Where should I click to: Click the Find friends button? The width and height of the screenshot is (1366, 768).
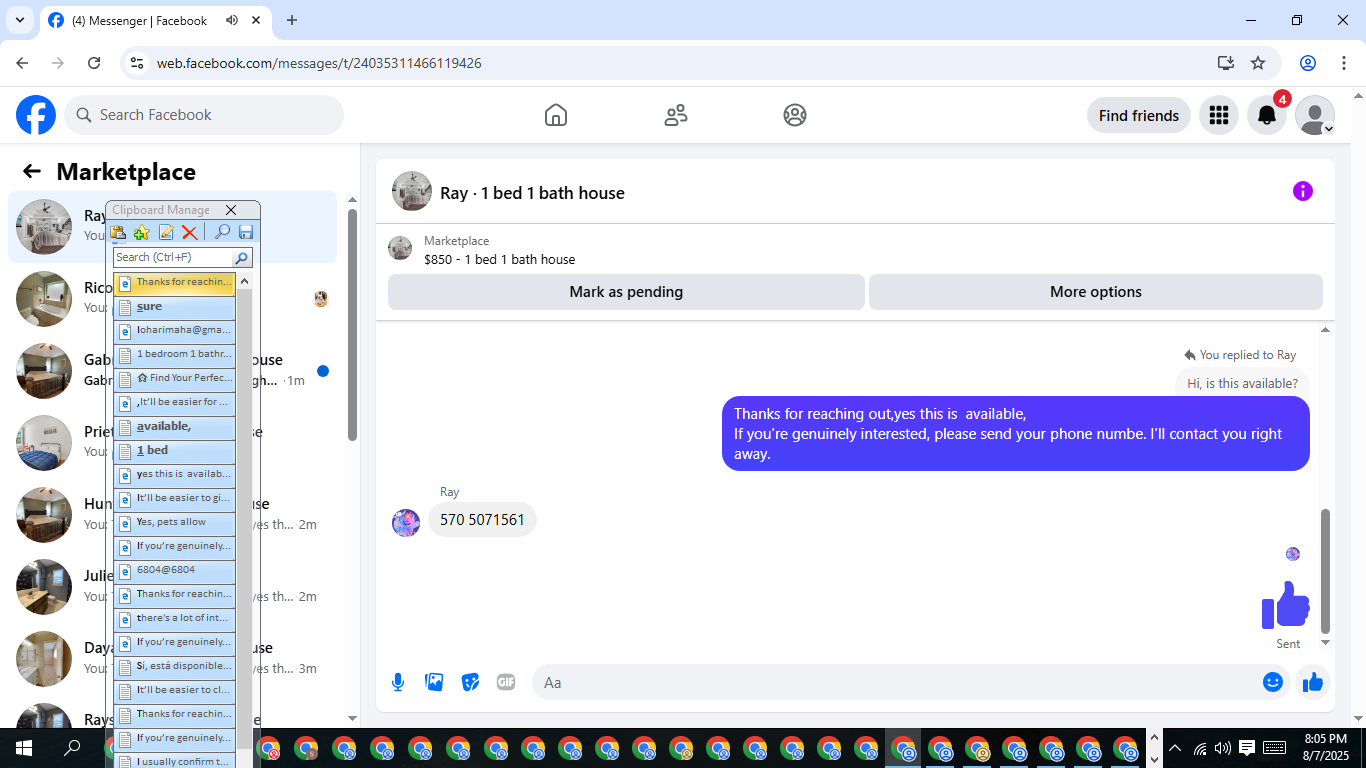(1139, 115)
